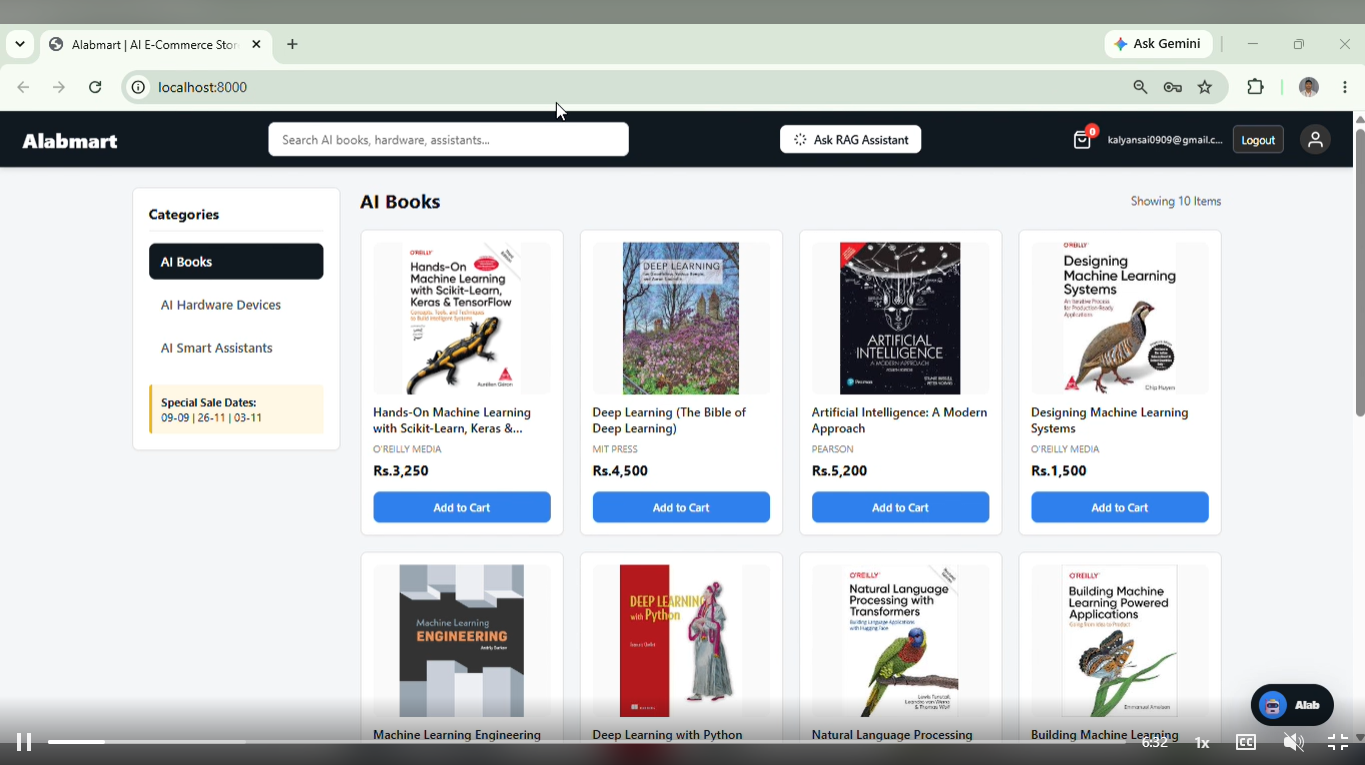Click the video time display 6:32
This screenshot has height=765, width=1365.
click(1155, 742)
